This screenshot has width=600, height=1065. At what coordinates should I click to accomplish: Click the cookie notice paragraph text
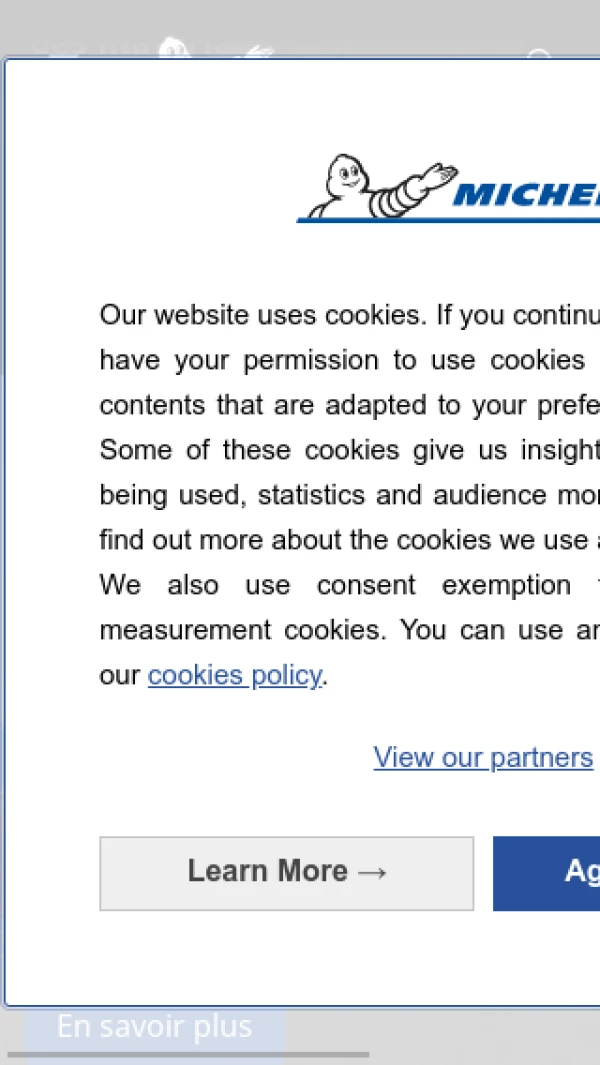(349, 494)
